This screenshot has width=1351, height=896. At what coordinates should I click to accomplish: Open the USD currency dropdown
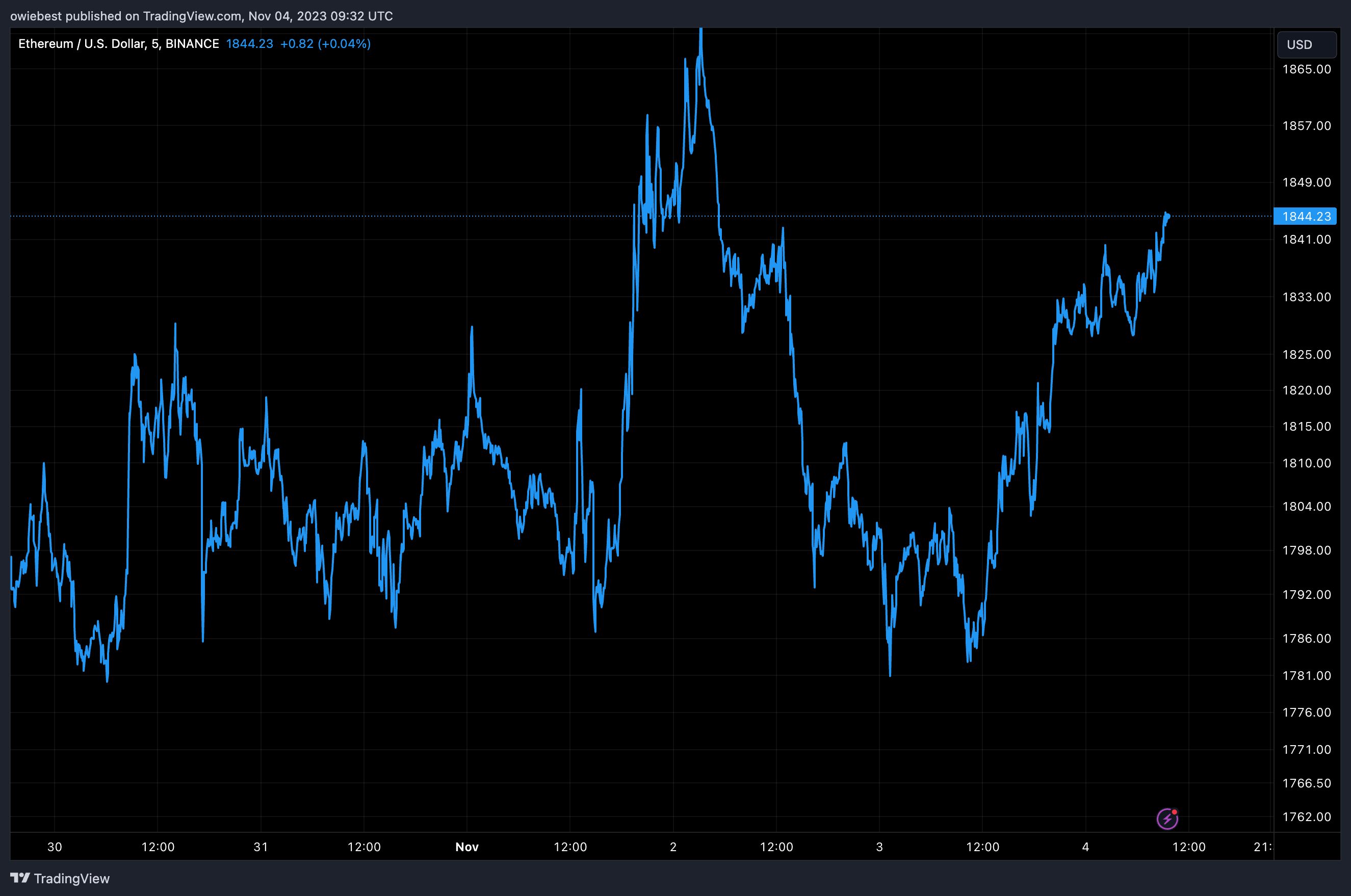[x=1307, y=44]
